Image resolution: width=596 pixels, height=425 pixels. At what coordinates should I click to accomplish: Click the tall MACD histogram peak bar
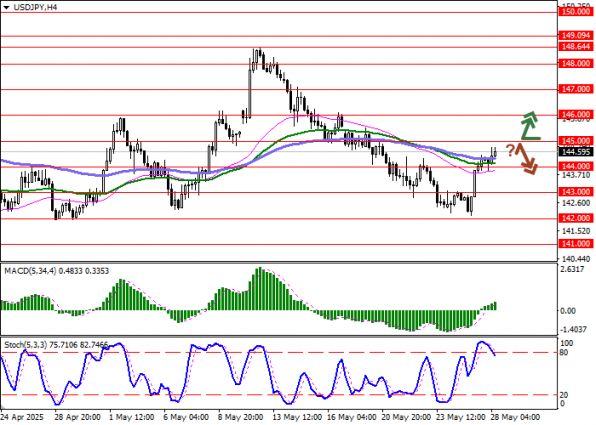[259, 289]
